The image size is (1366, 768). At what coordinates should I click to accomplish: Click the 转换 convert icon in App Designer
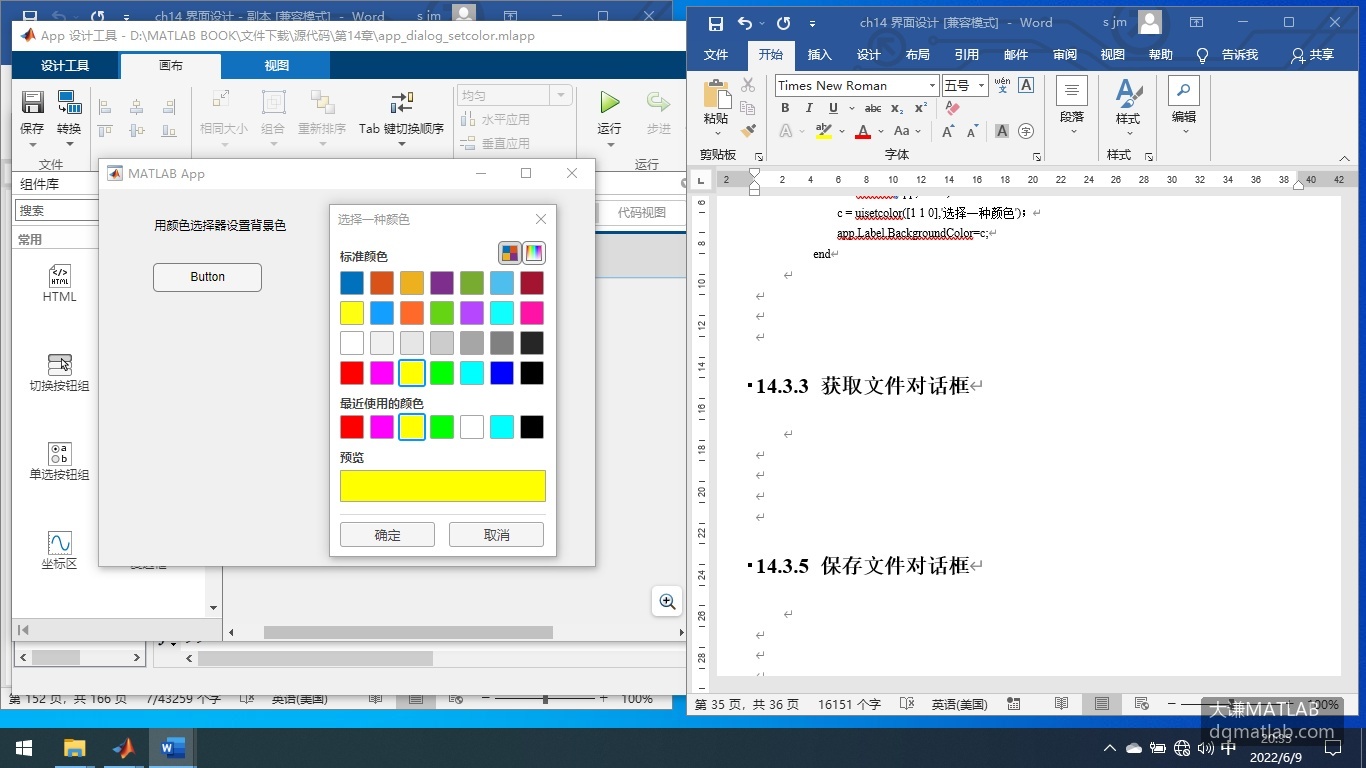click(69, 102)
